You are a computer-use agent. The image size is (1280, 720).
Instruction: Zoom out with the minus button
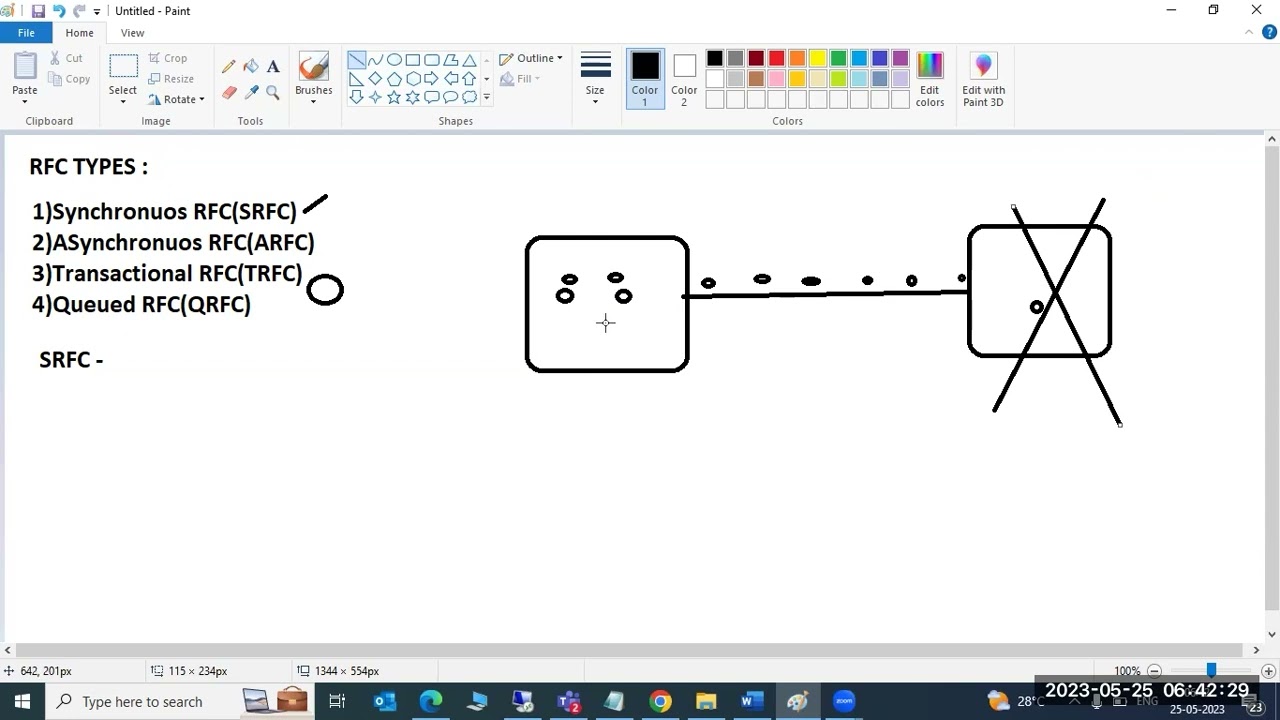click(1154, 671)
